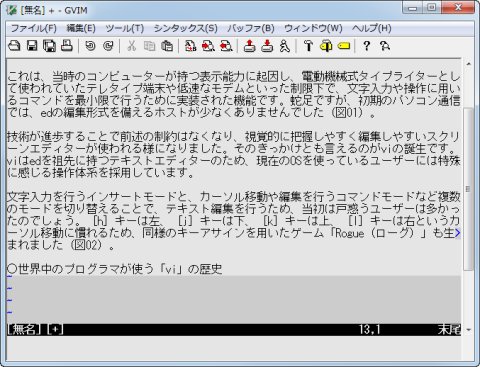Paste from clipboard using Paste icon
480x367 pixels.
pos(167,46)
